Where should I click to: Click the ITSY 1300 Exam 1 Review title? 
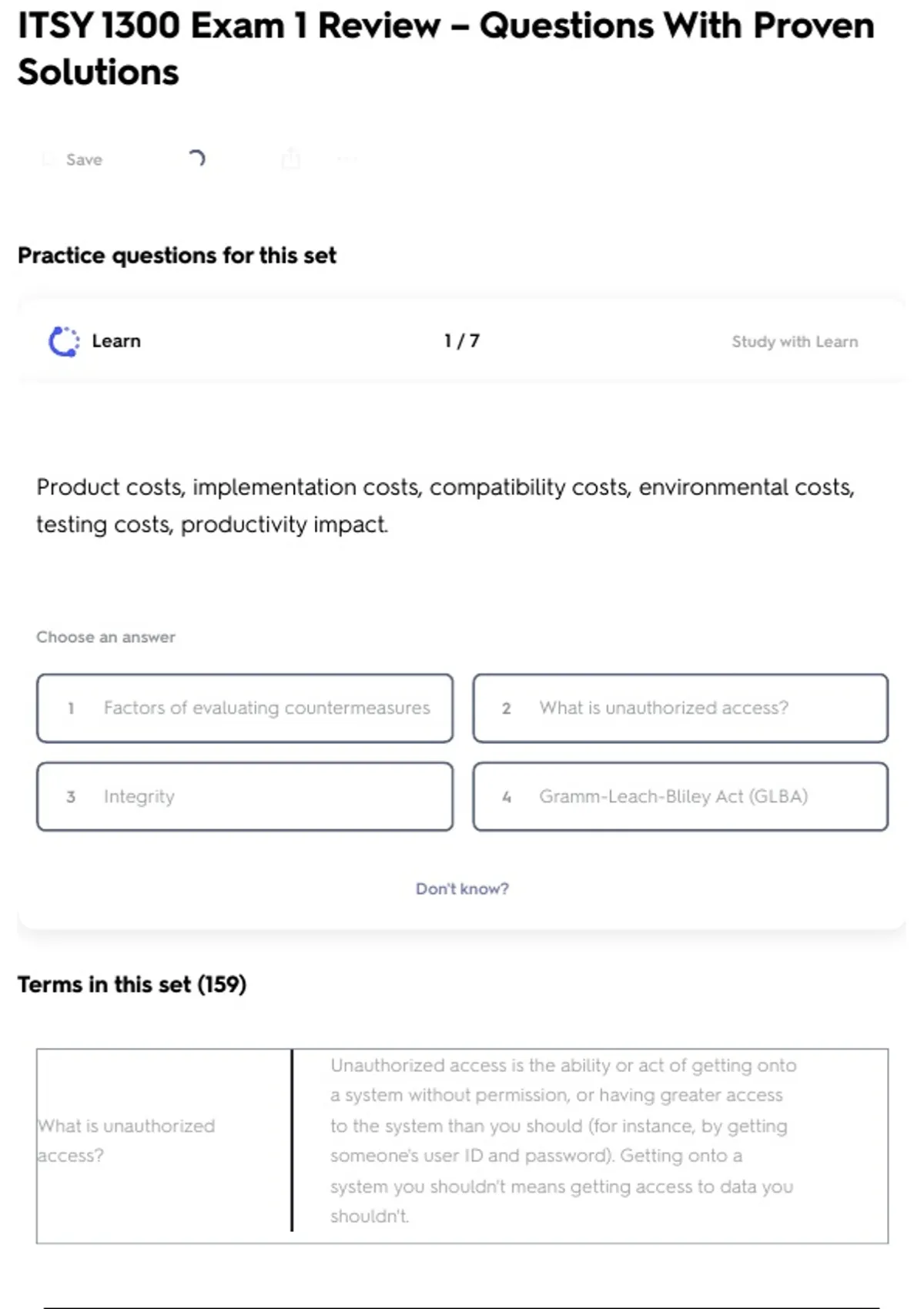point(446,49)
